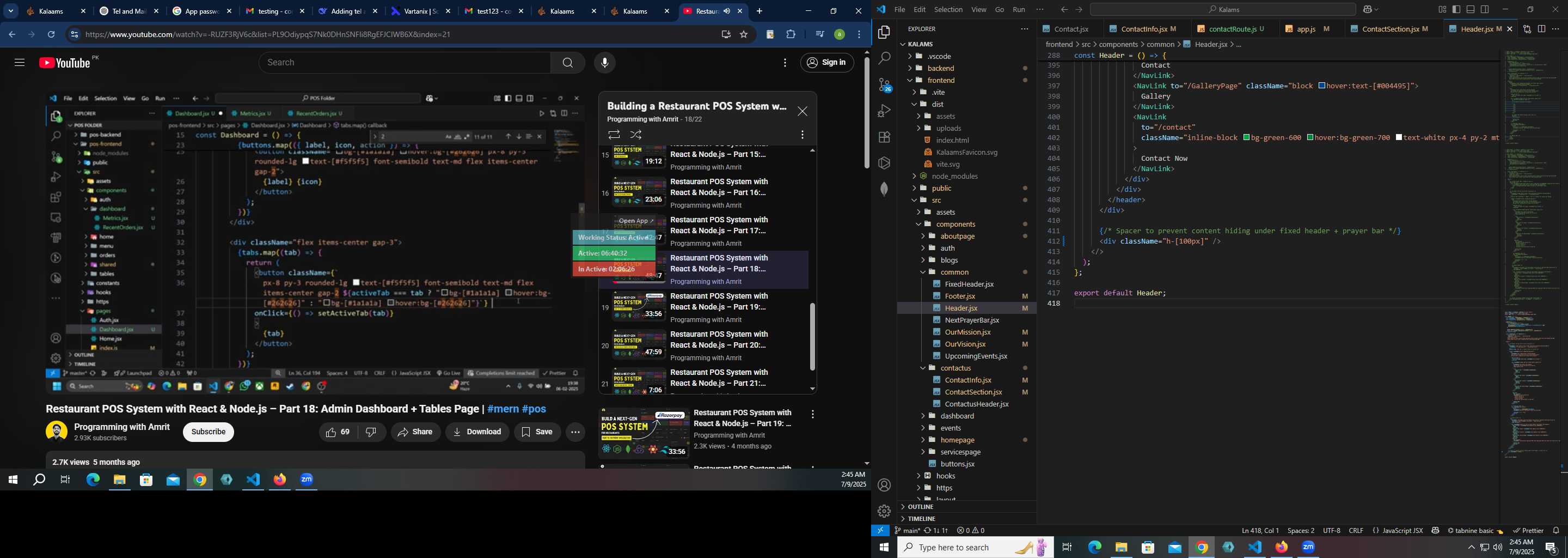Screen dimensions: 1568x558
Task: Click hover:text-[#004495] blue color swatch
Action: click(x=1321, y=86)
